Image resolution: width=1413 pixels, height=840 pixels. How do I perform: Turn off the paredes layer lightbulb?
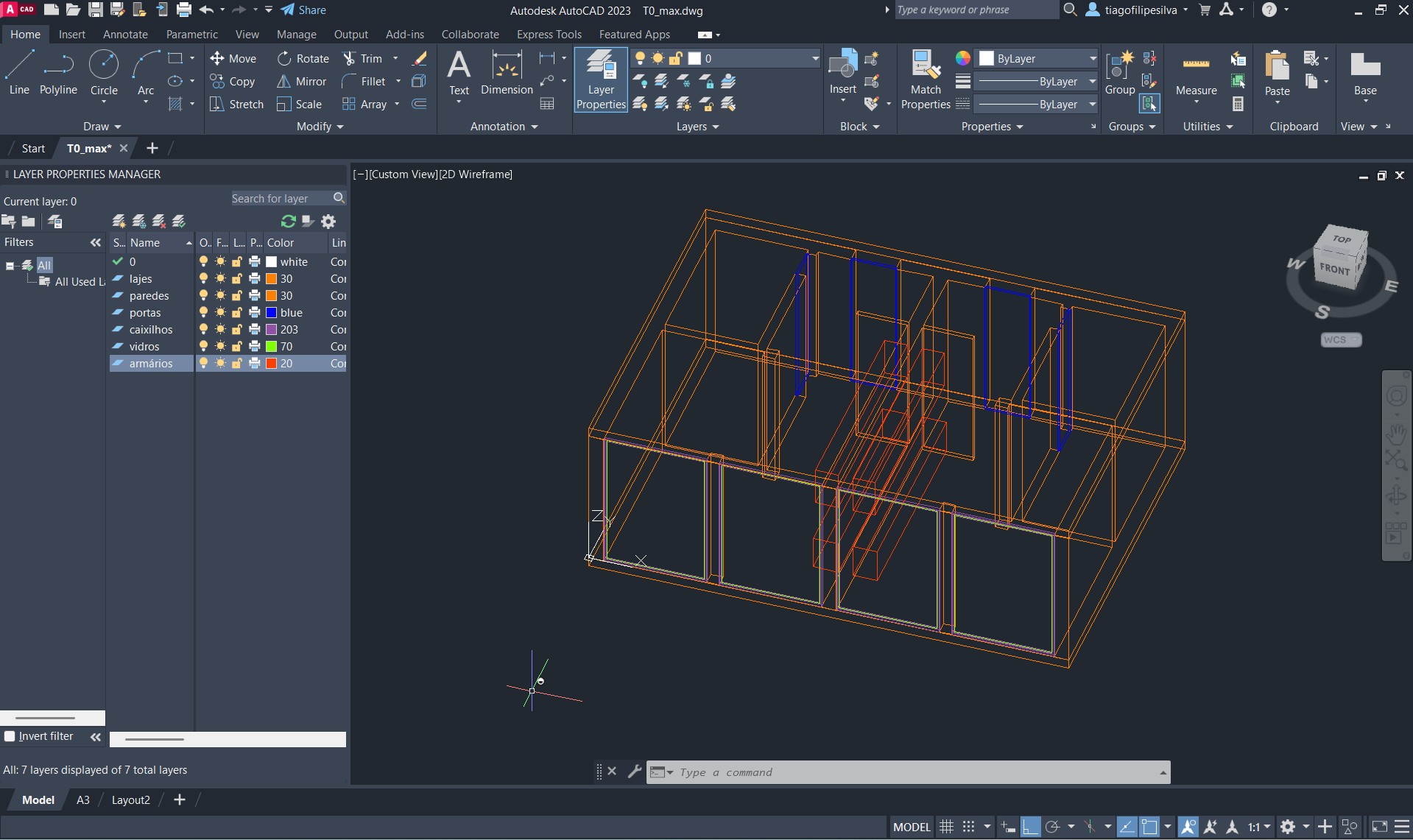(x=204, y=296)
